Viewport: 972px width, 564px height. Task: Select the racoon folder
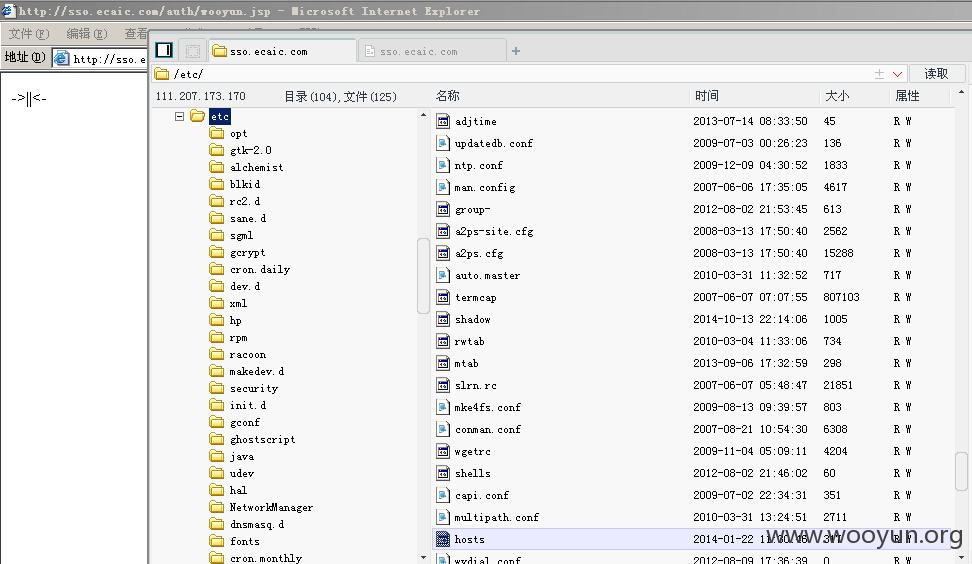247,355
